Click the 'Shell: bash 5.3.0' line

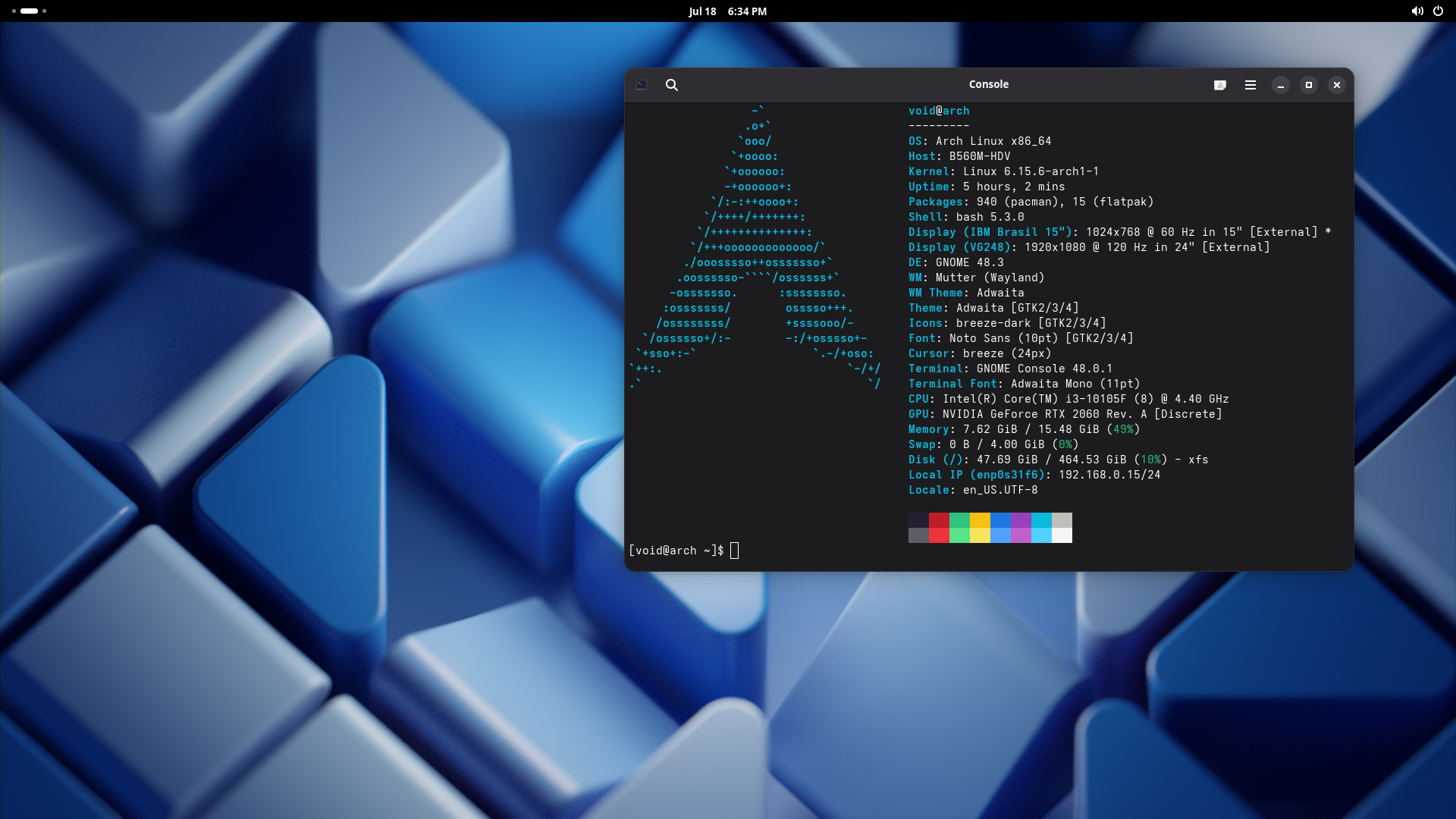point(966,217)
